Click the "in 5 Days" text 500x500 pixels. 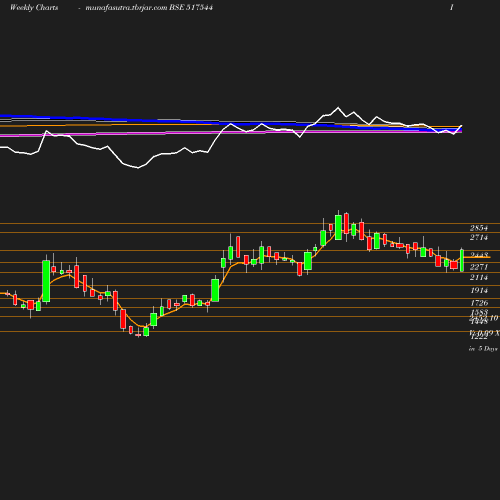coord(483,349)
